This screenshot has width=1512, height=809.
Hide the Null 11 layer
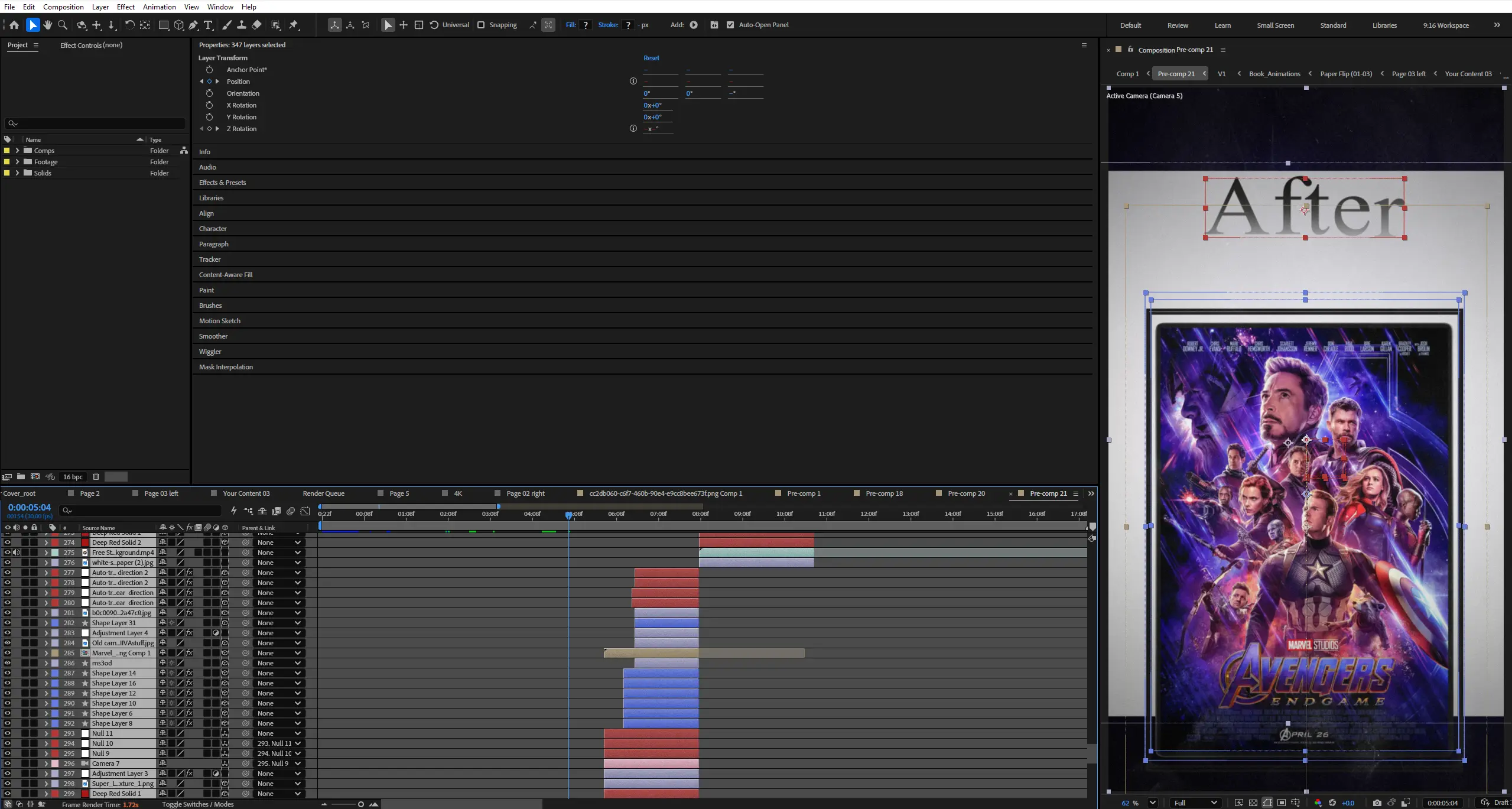[7, 733]
